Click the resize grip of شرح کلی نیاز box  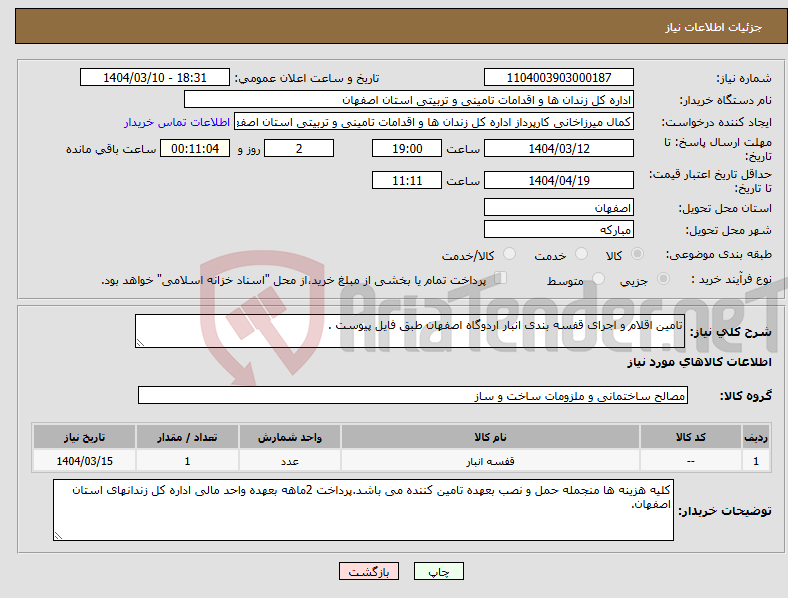pos(140,343)
